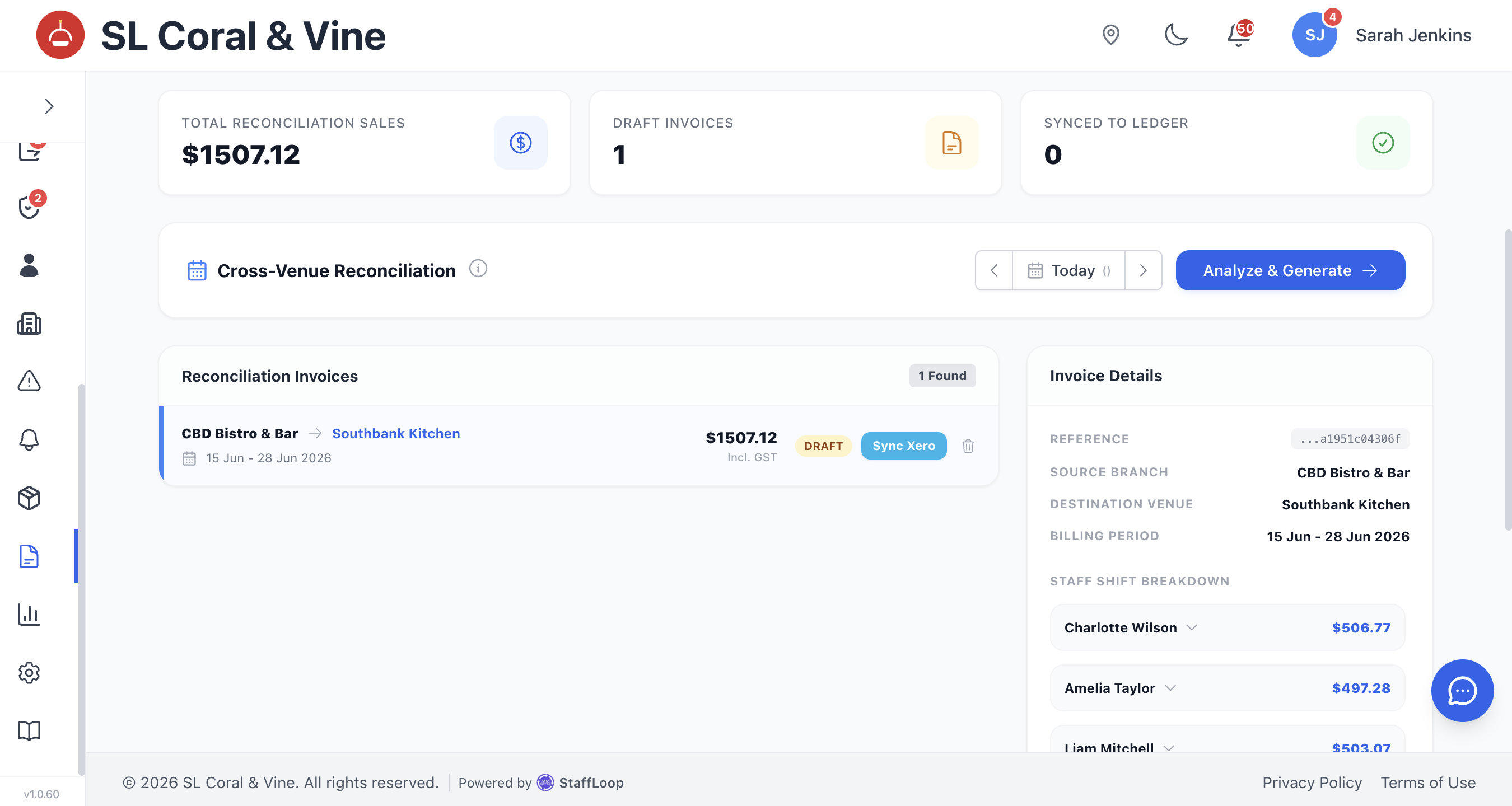Click the Source Branch CBD Bistro & Bar value
1512x806 pixels.
(1353, 473)
